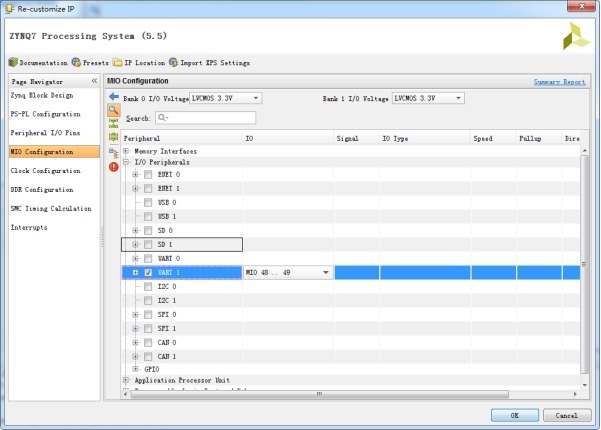Expand the SPI 0 node
Screen dimensions: 601x430
click(x=135, y=315)
